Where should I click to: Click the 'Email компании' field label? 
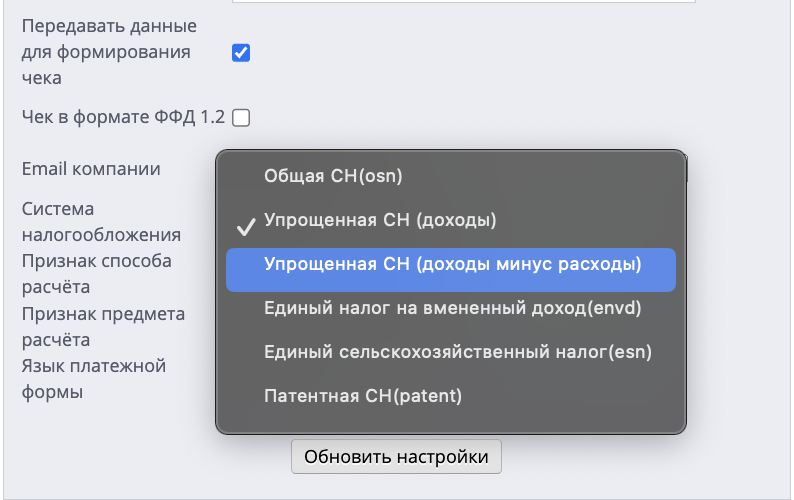point(91,169)
